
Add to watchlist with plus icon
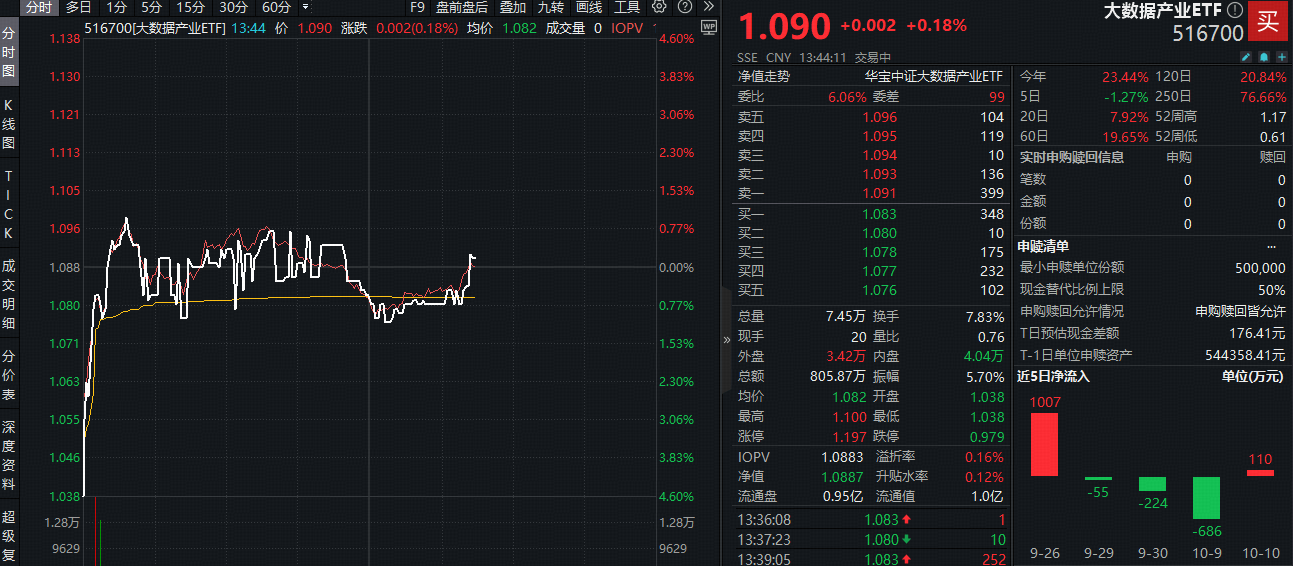pyautogui.click(x=1281, y=57)
